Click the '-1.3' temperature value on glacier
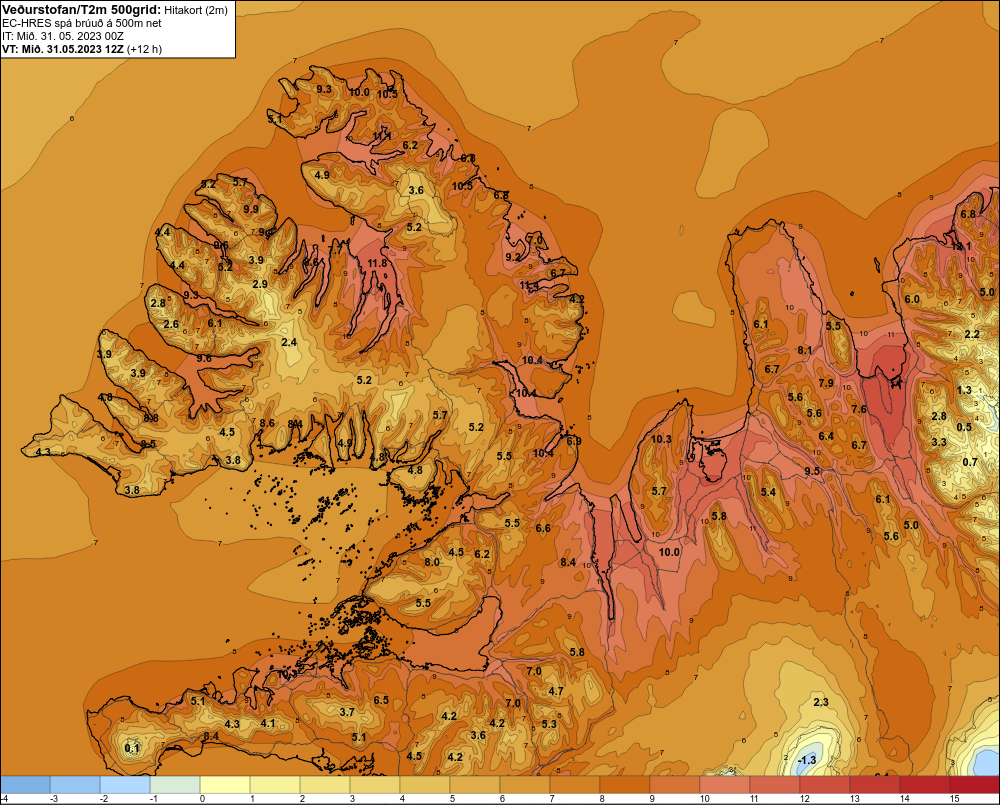This screenshot has width=1000, height=805. click(807, 760)
